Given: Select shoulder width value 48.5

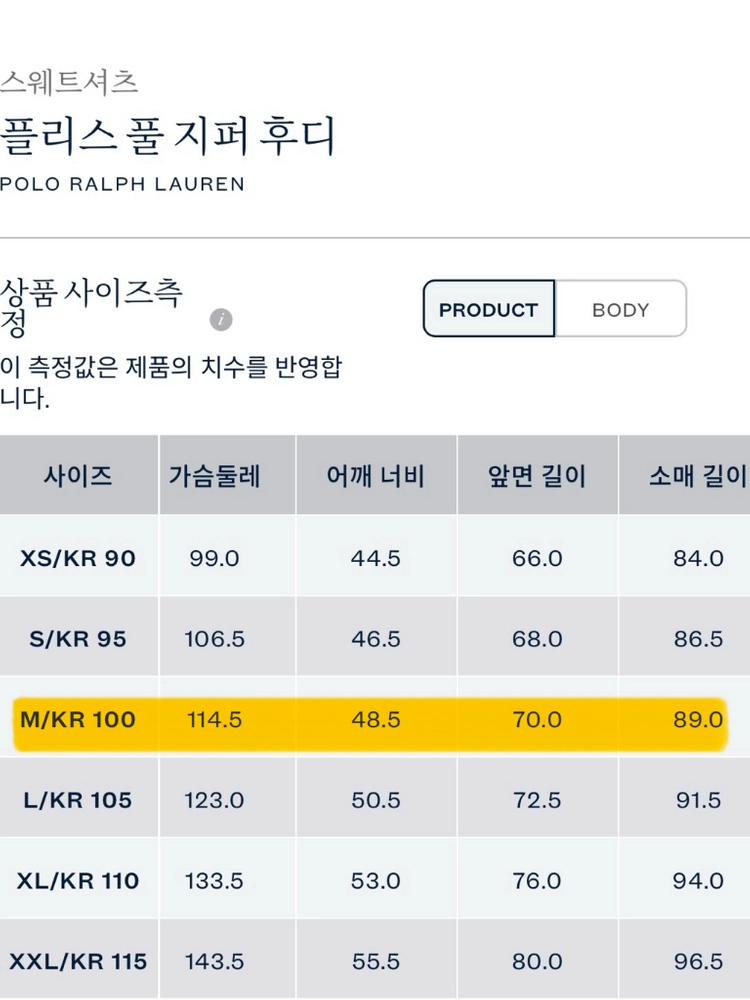Looking at the screenshot, I should tap(376, 719).
